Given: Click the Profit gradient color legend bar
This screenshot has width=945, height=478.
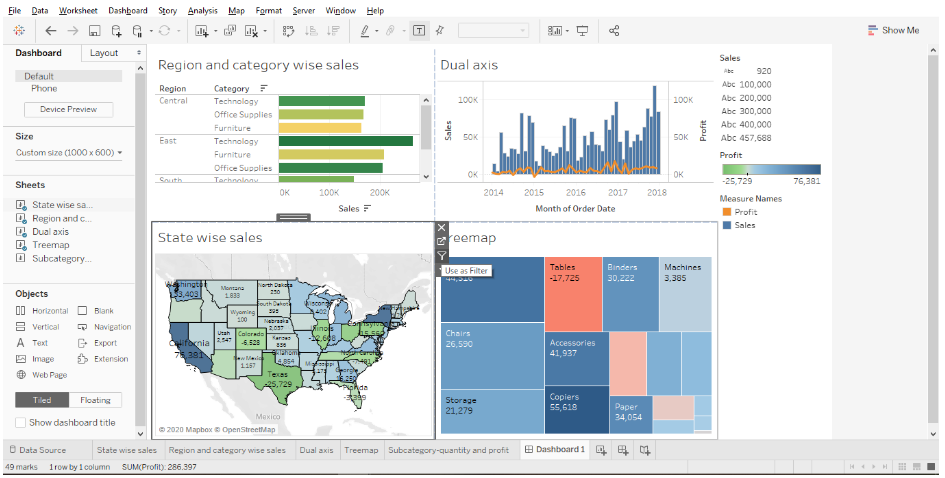Looking at the screenshot, I should (769, 169).
